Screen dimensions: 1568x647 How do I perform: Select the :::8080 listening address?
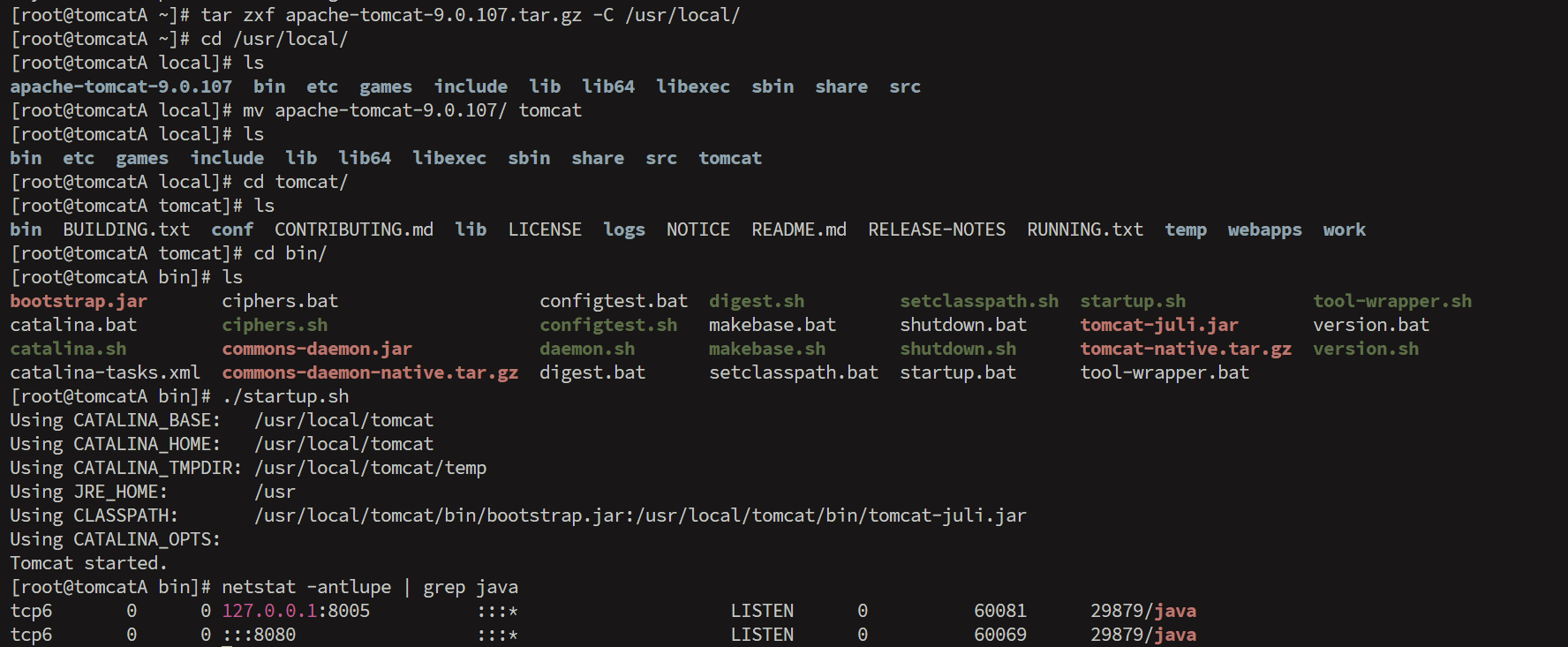[259, 635]
